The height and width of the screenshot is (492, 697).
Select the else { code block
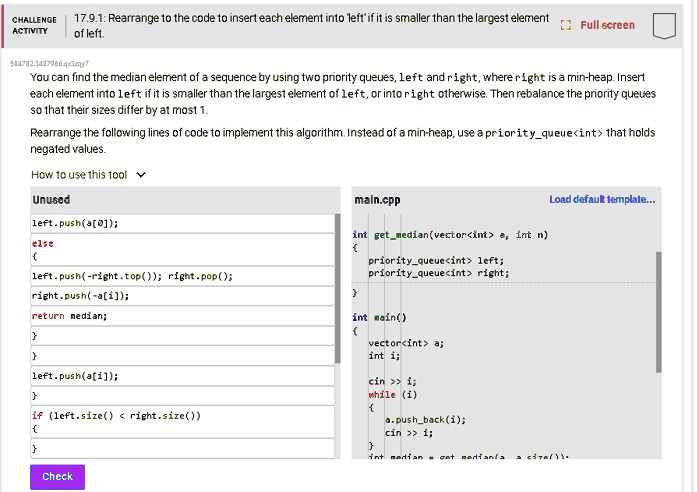pyautogui.click(x=182, y=250)
